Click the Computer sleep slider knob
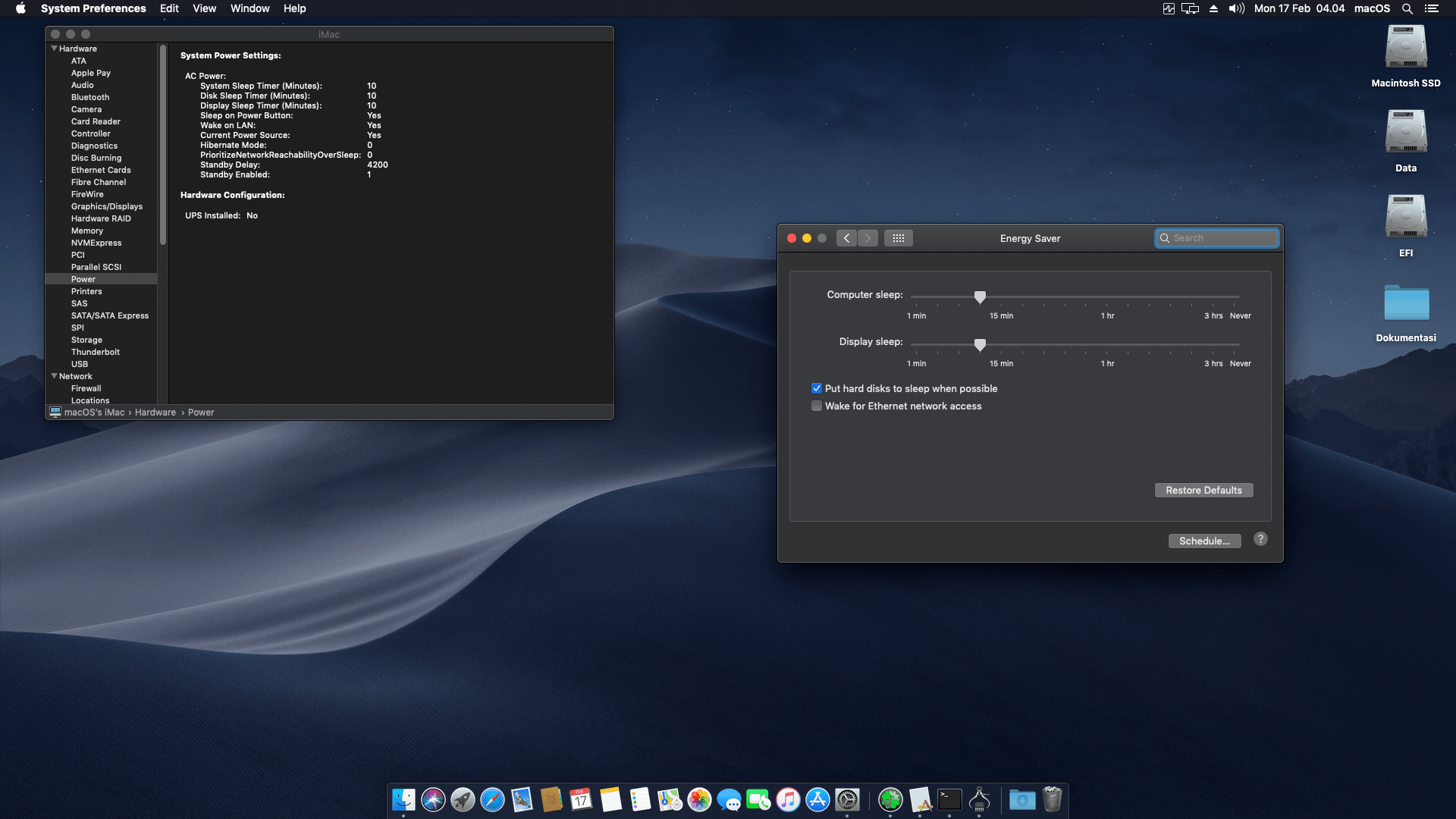Viewport: 1456px width, 819px height. pos(980,297)
